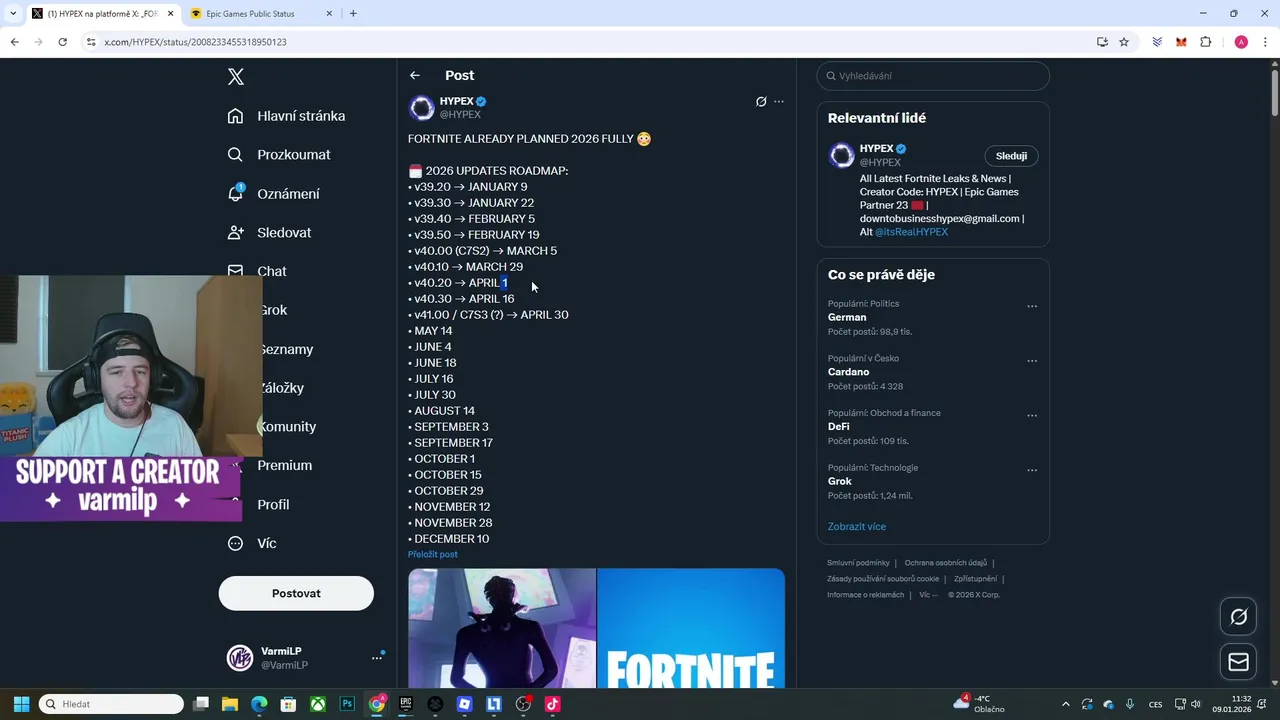Image resolution: width=1280 pixels, height=720 pixels.
Task: Open Profil in the sidebar
Action: [273, 504]
